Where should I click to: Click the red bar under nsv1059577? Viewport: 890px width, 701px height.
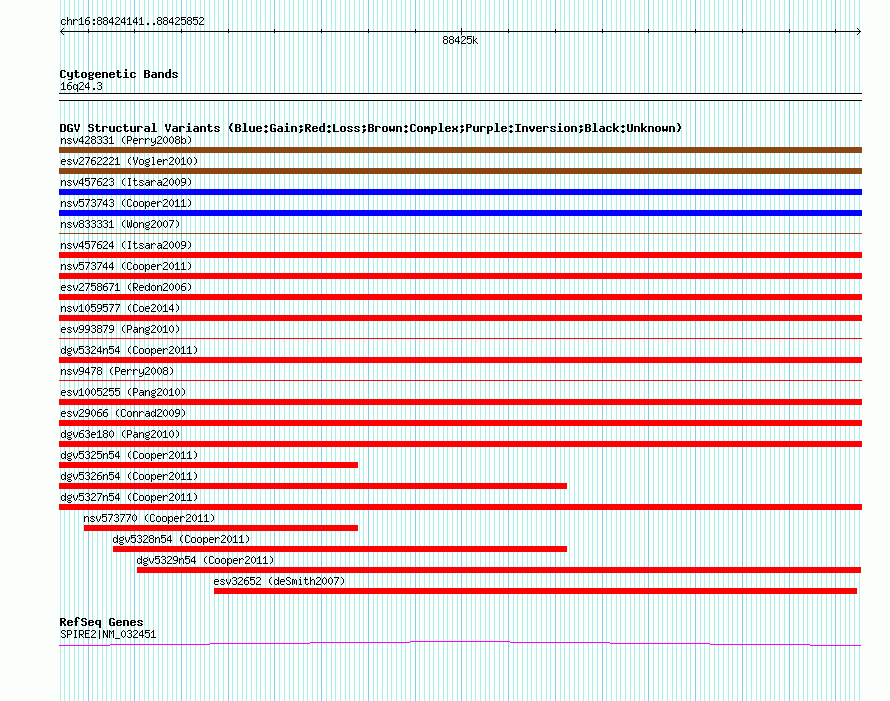tap(460, 318)
